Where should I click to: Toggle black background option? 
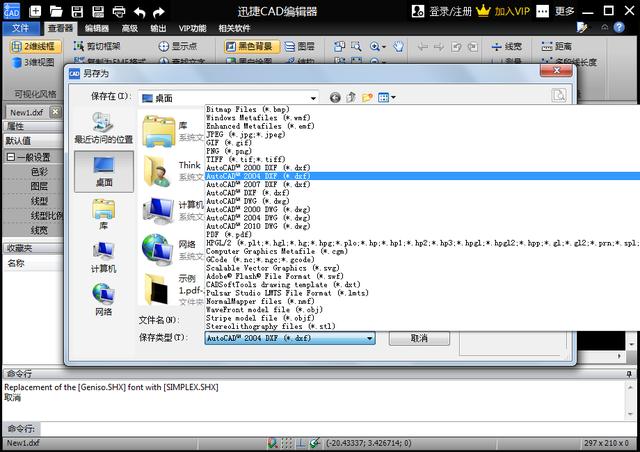(252, 47)
